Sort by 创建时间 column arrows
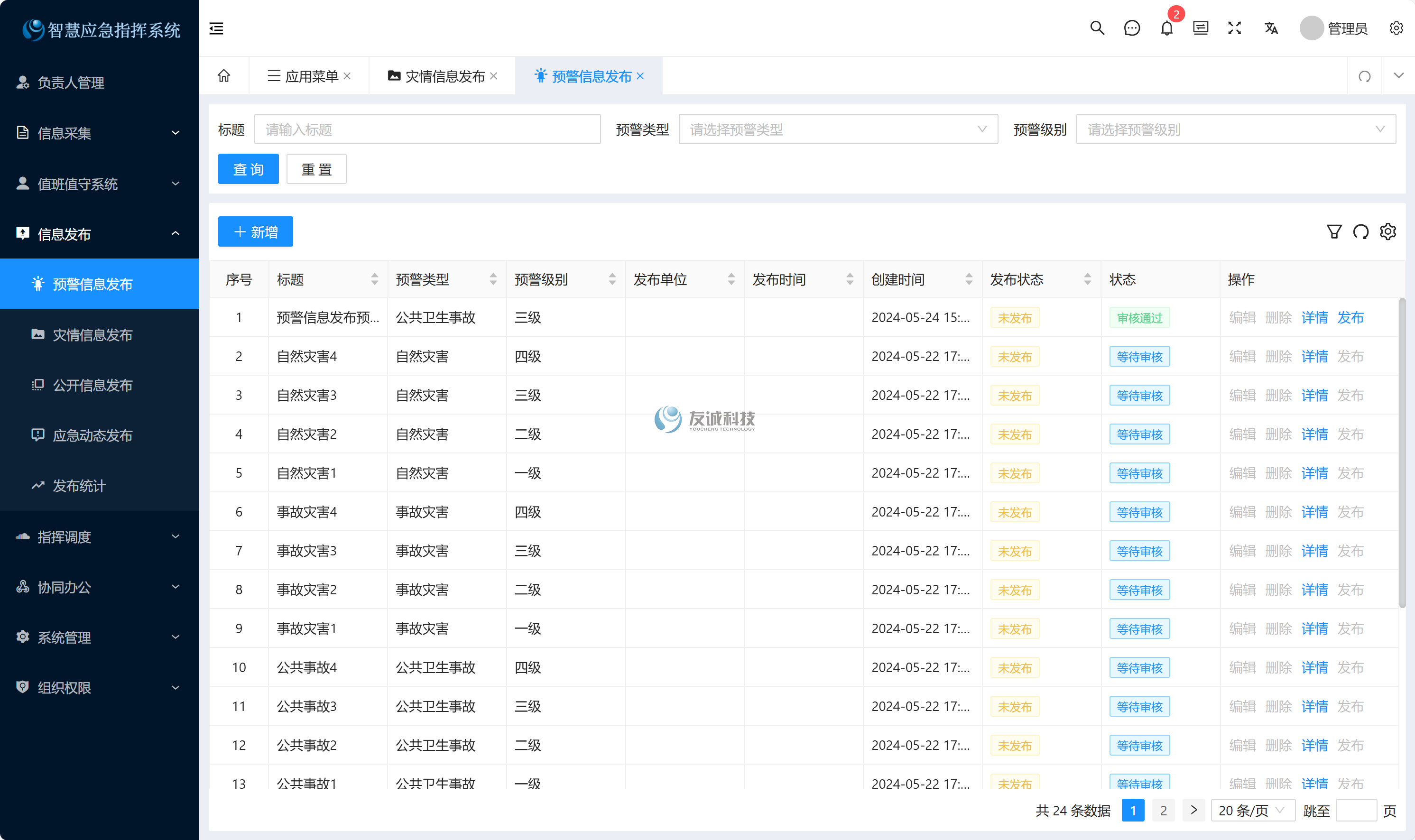This screenshot has height=840, width=1415. 969,279
